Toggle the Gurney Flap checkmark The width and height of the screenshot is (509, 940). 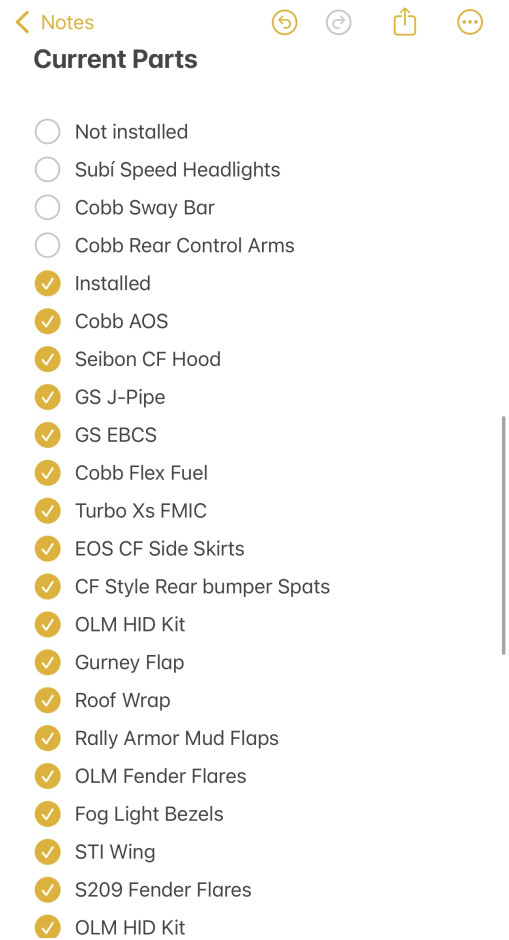pyautogui.click(x=47, y=662)
